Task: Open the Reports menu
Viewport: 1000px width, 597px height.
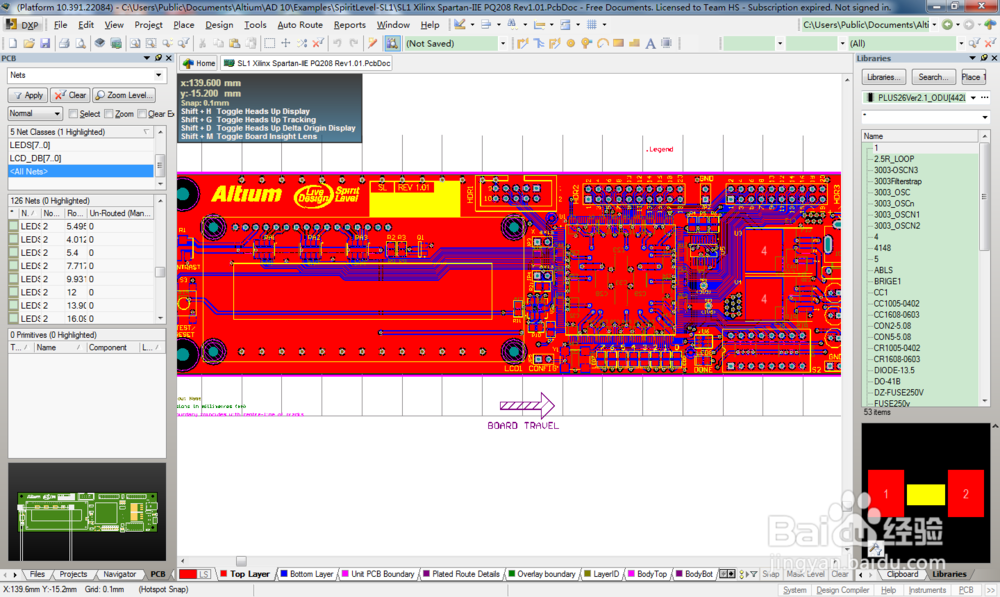Action: click(x=349, y=25)
